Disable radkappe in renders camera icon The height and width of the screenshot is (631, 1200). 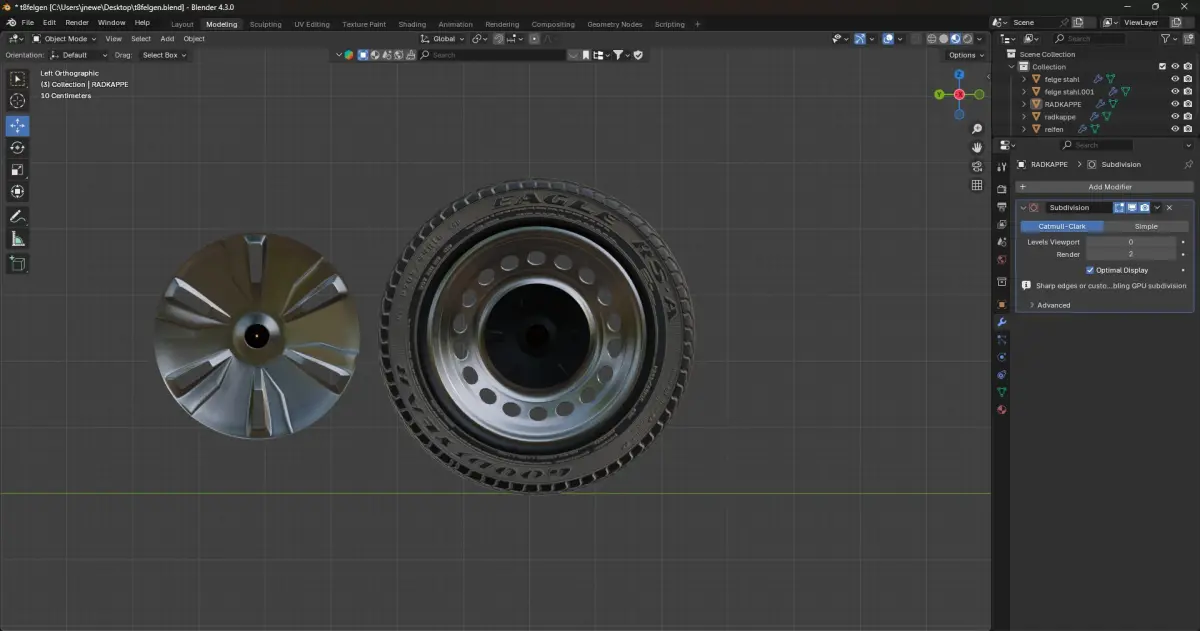point(1188,117)
